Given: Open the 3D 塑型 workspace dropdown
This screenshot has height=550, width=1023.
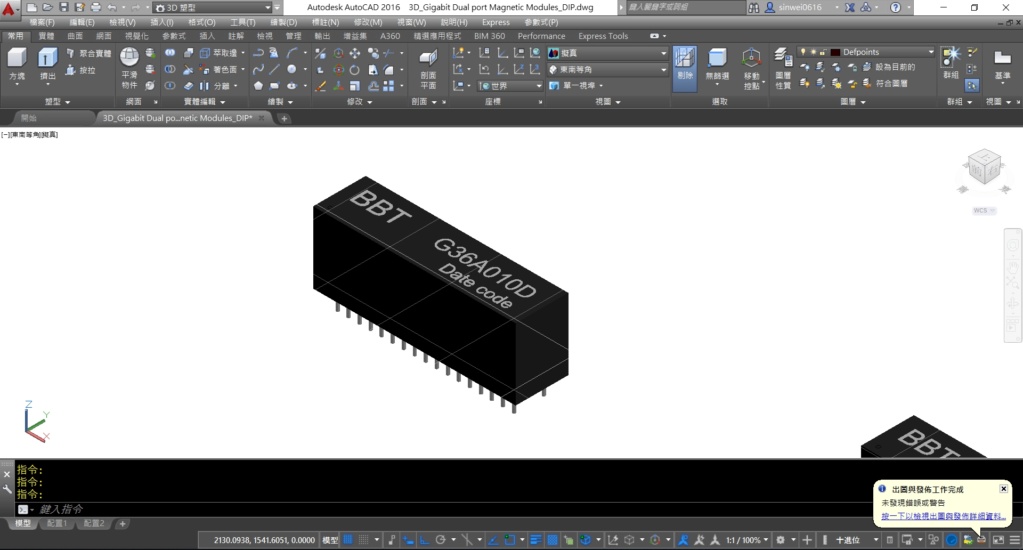Looking at the screenshot, I should (213, 8).
